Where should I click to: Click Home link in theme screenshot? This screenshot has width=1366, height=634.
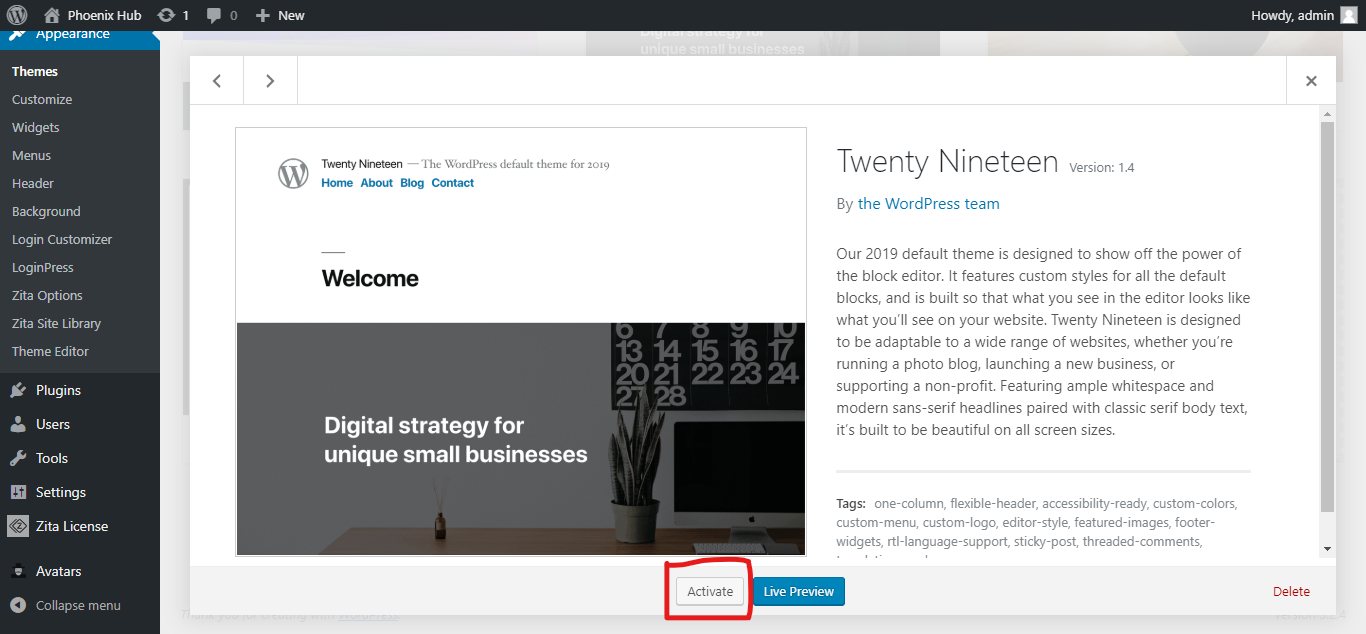(x=337, y=183)
